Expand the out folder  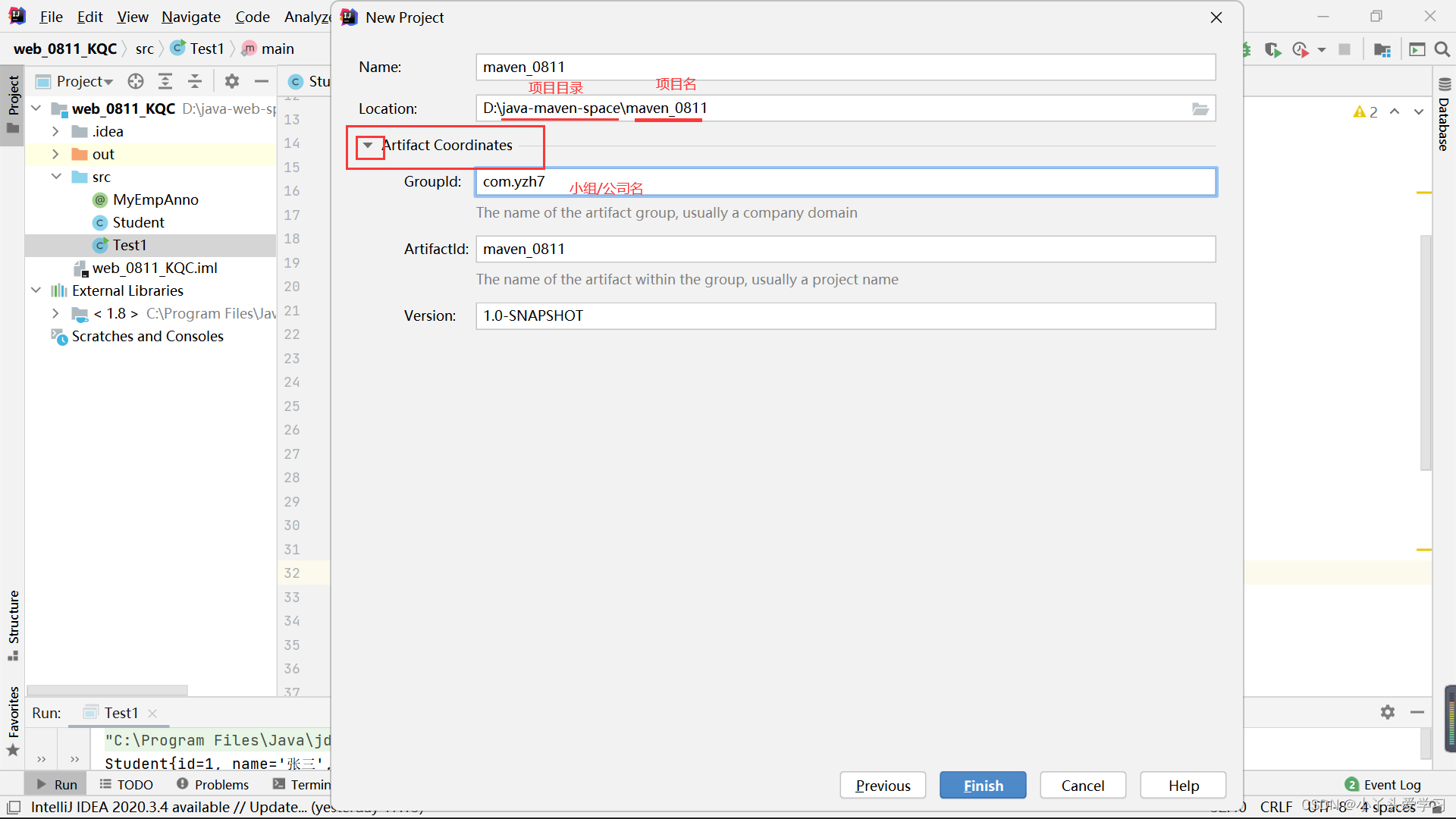click(x=55, y=154)
